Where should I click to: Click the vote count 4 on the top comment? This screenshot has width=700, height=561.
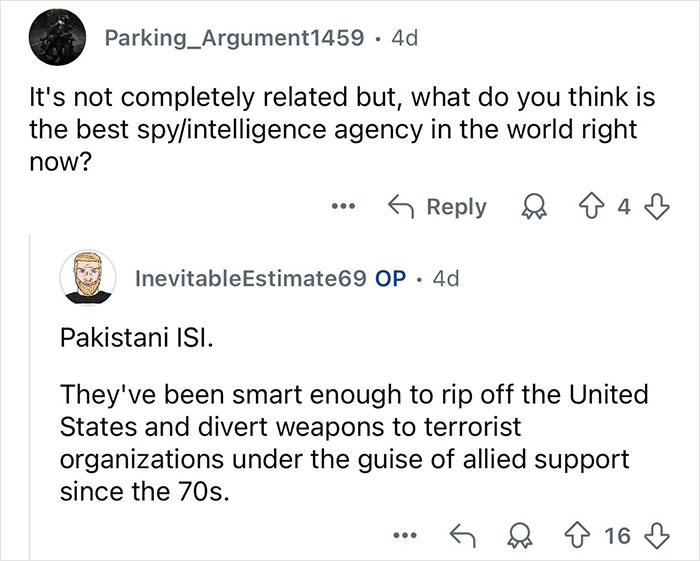point(623,207)
